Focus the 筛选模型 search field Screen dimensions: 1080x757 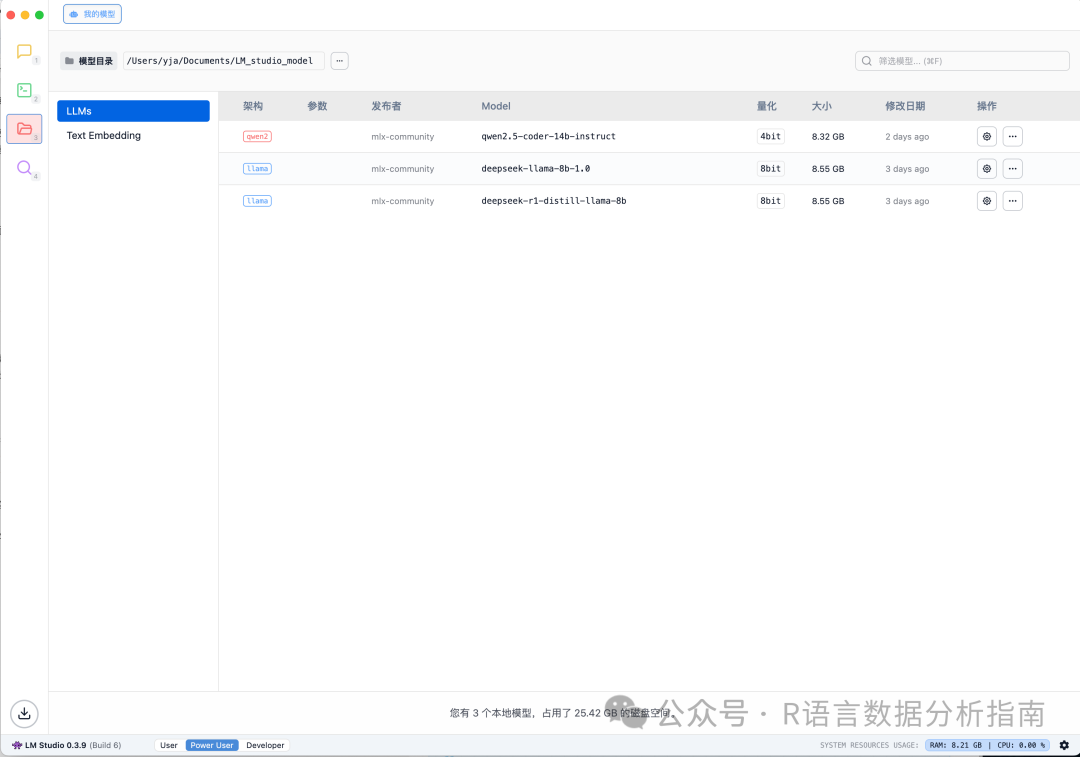pos(962,61)
